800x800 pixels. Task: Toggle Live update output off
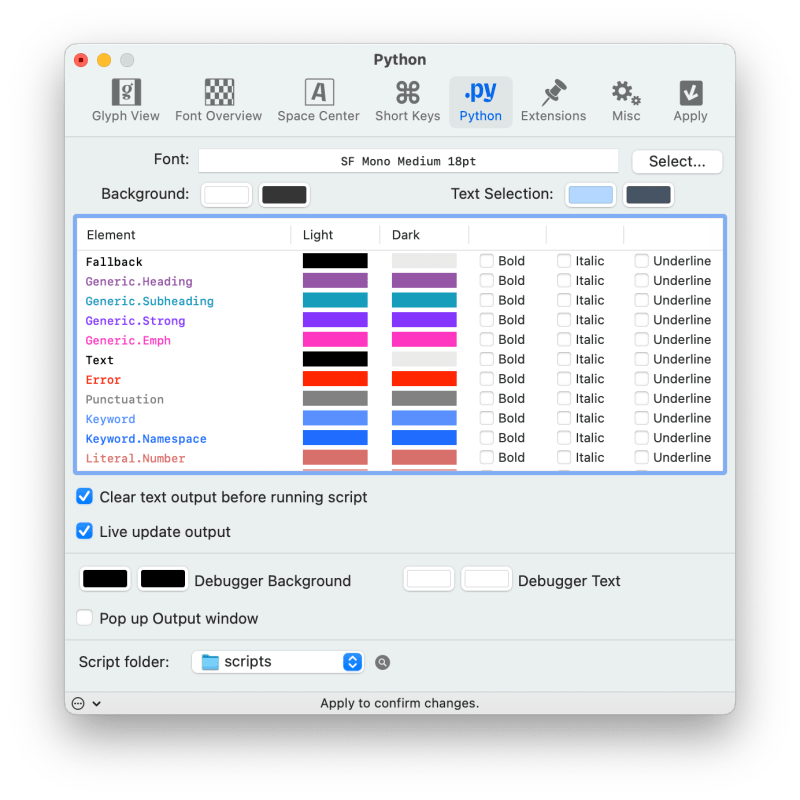(84, 531)
